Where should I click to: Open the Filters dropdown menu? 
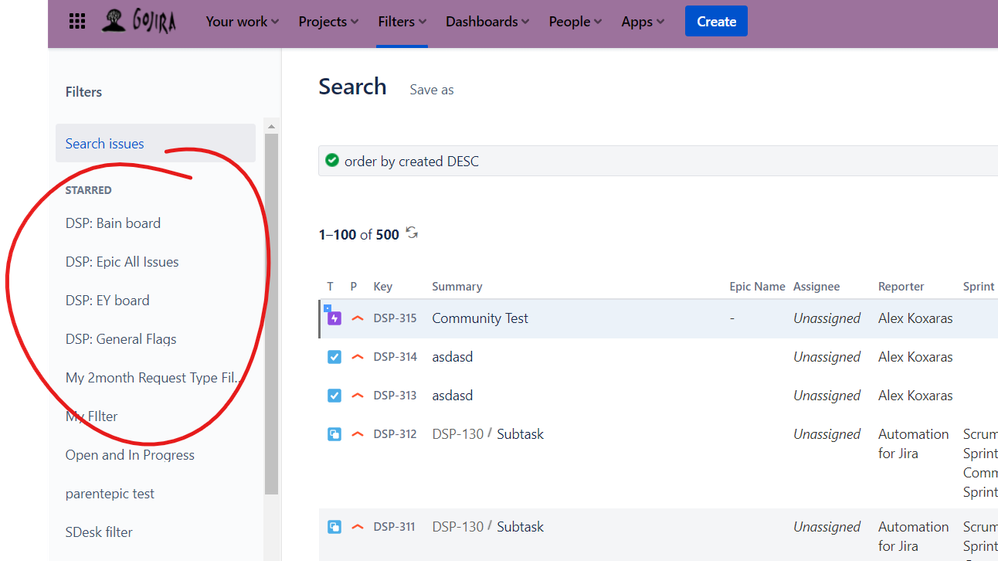tap(402, 22)
